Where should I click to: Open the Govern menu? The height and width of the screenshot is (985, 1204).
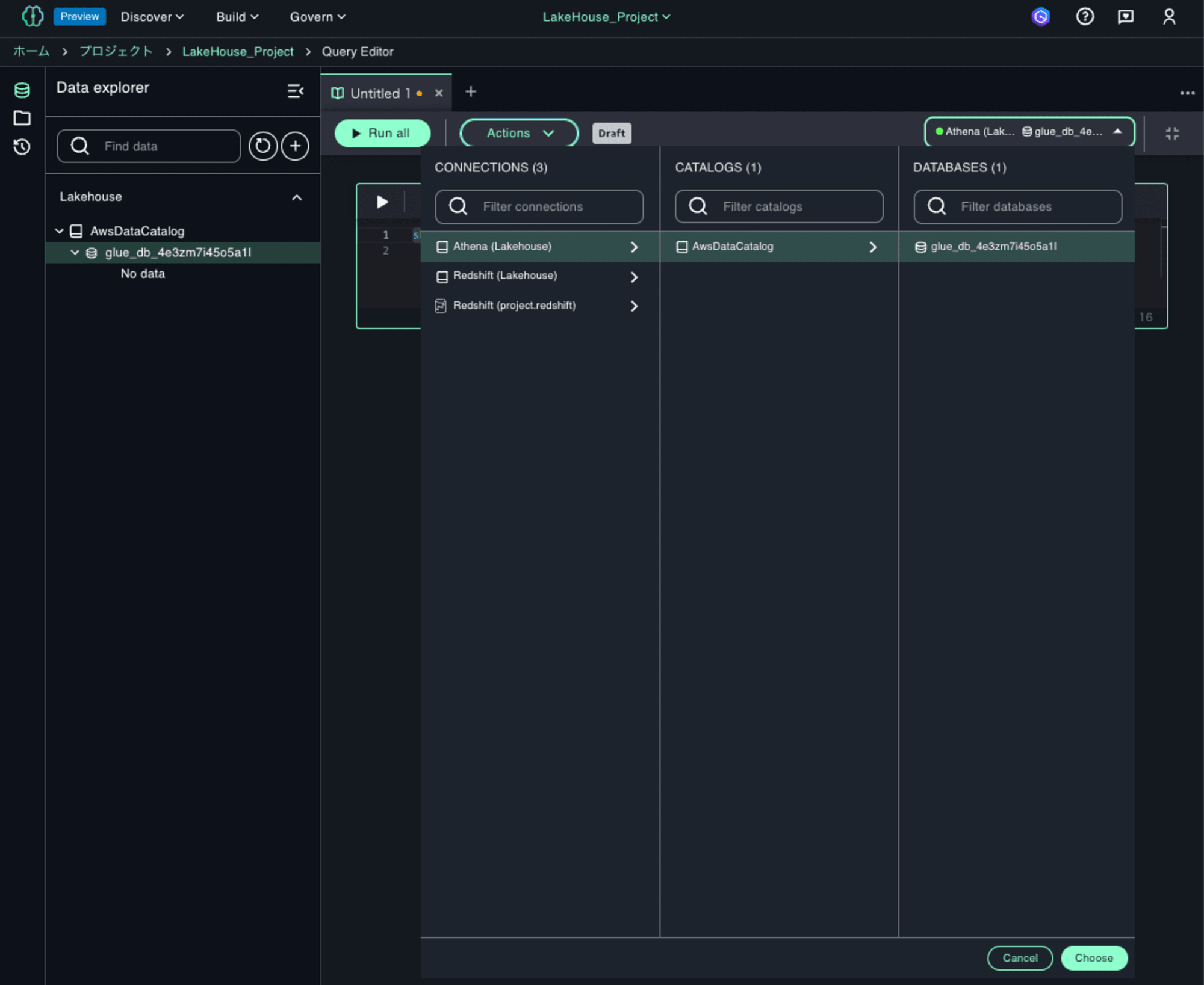pos(318,17)
